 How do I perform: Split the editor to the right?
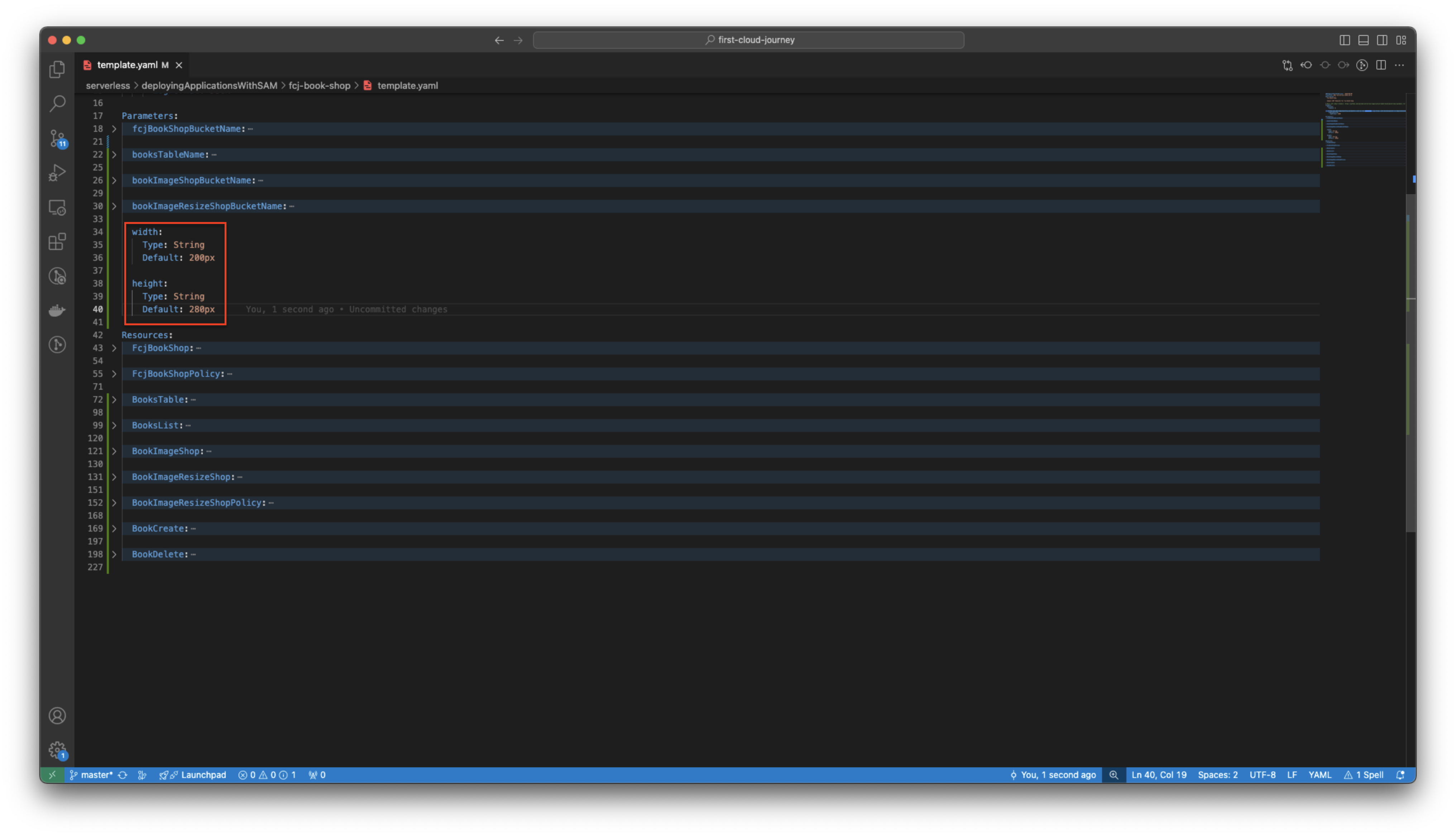tap(1381, 66)
